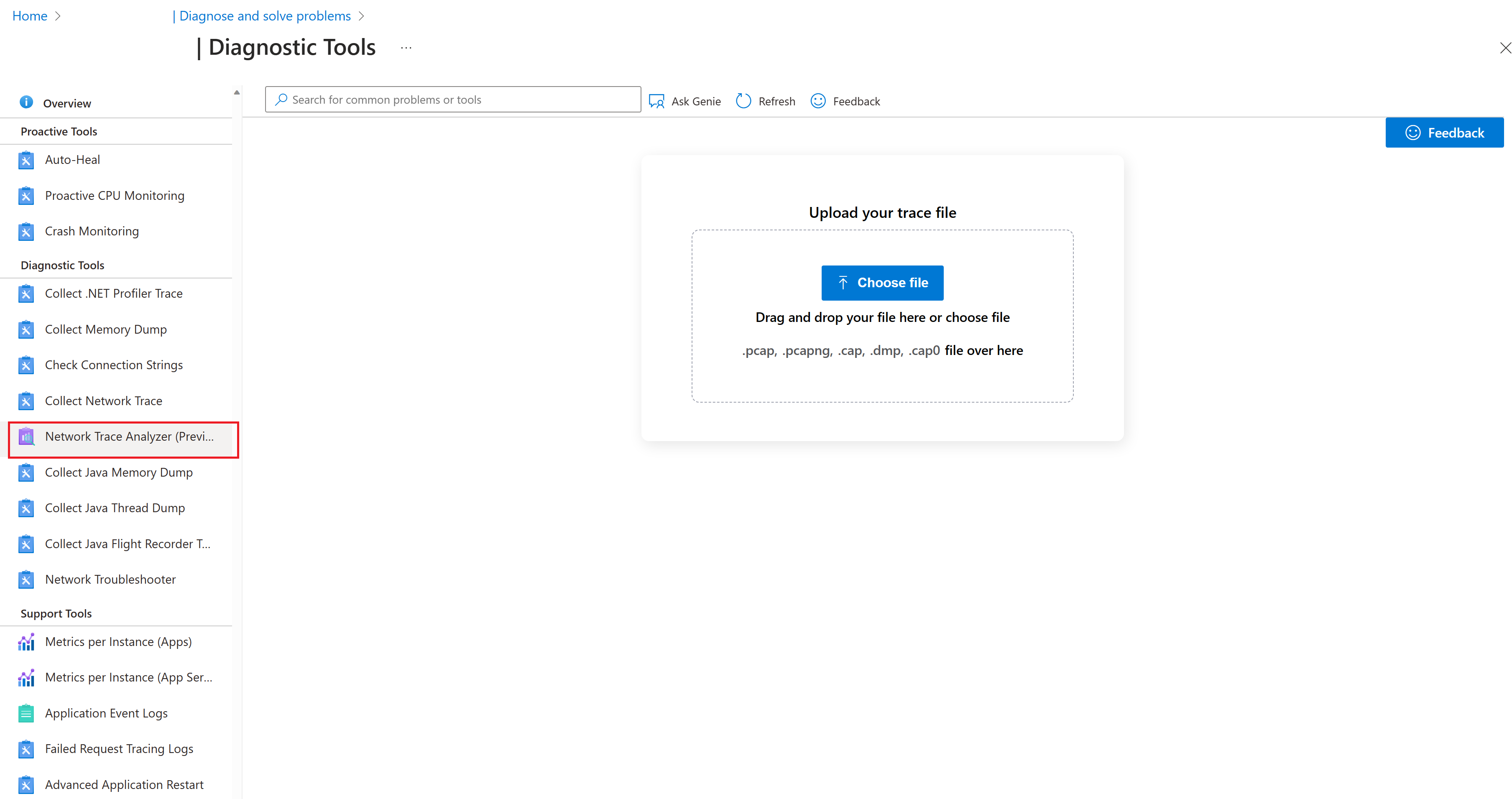
Task: Open Collect Memory Dump
Action: [x=106, y=329]
